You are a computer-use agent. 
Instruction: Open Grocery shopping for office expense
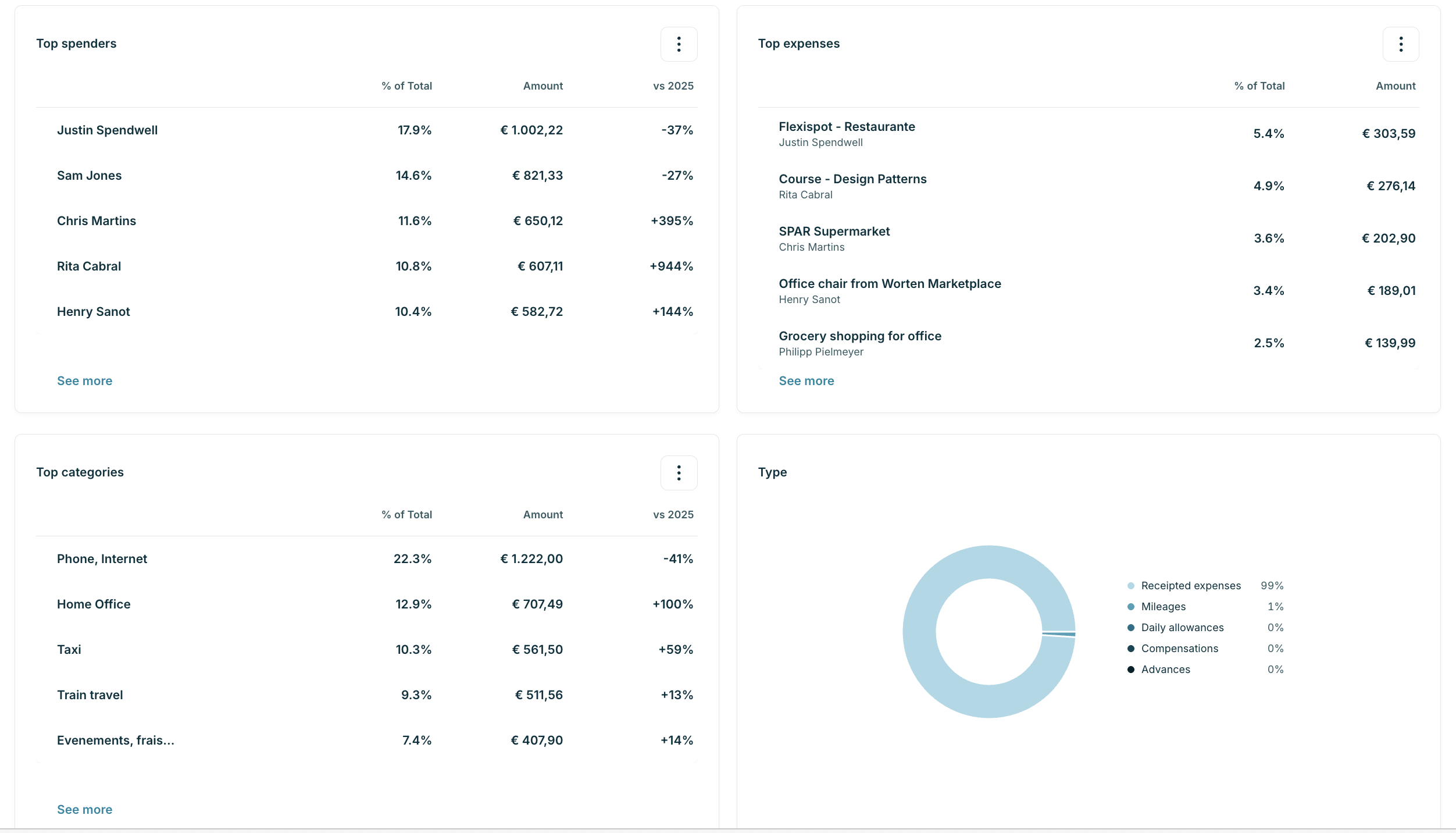[x=1089, y=343]
